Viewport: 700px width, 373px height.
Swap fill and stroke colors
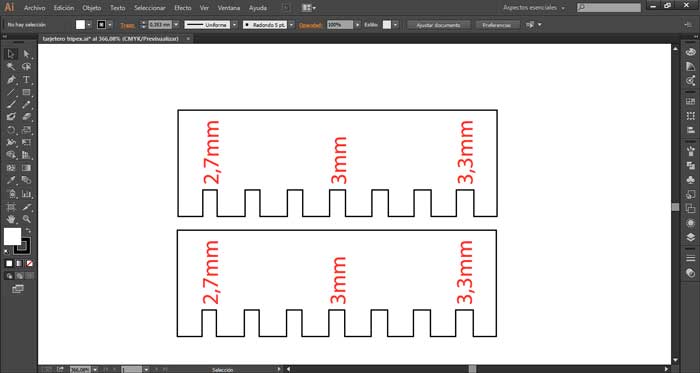(28, 231)
